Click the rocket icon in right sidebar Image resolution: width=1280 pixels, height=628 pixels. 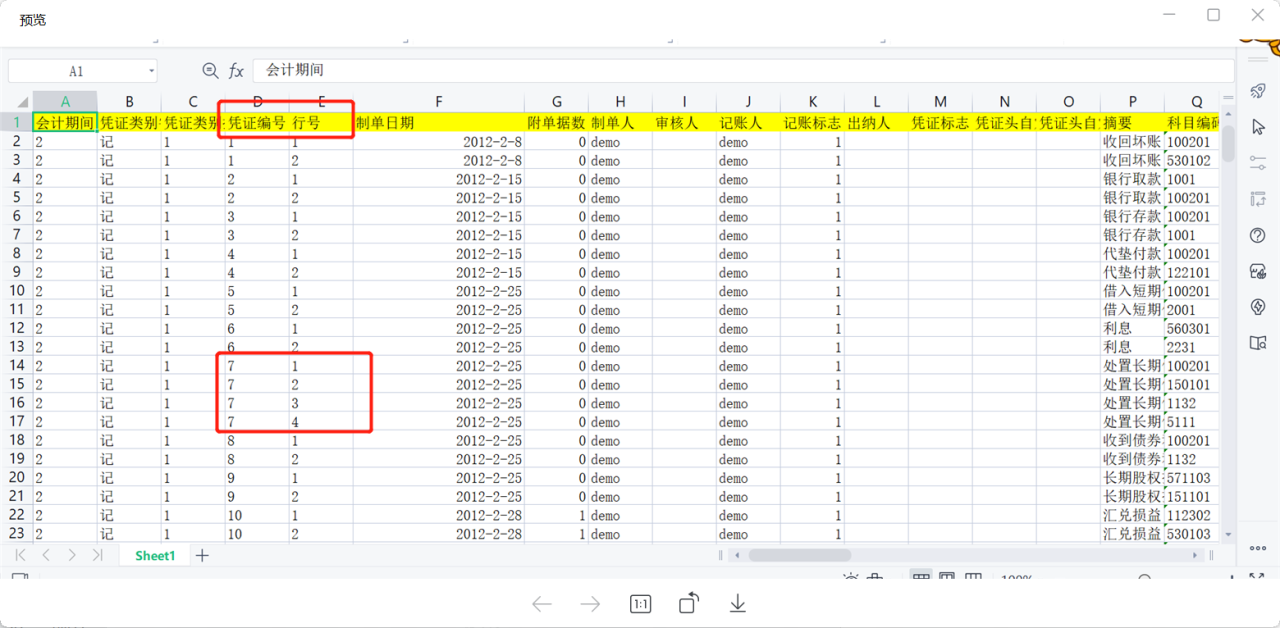[1258, 90]
